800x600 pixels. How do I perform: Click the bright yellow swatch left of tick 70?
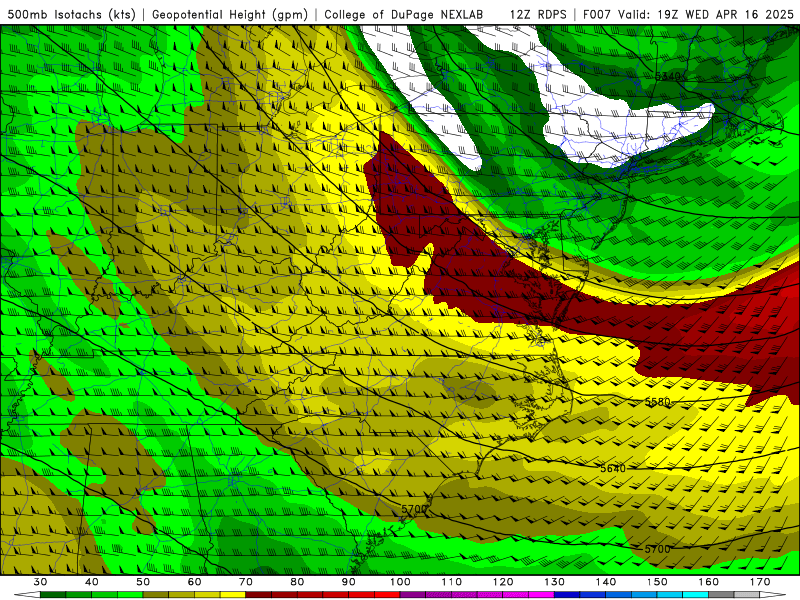pyautogui.click(x=233, y=595)
